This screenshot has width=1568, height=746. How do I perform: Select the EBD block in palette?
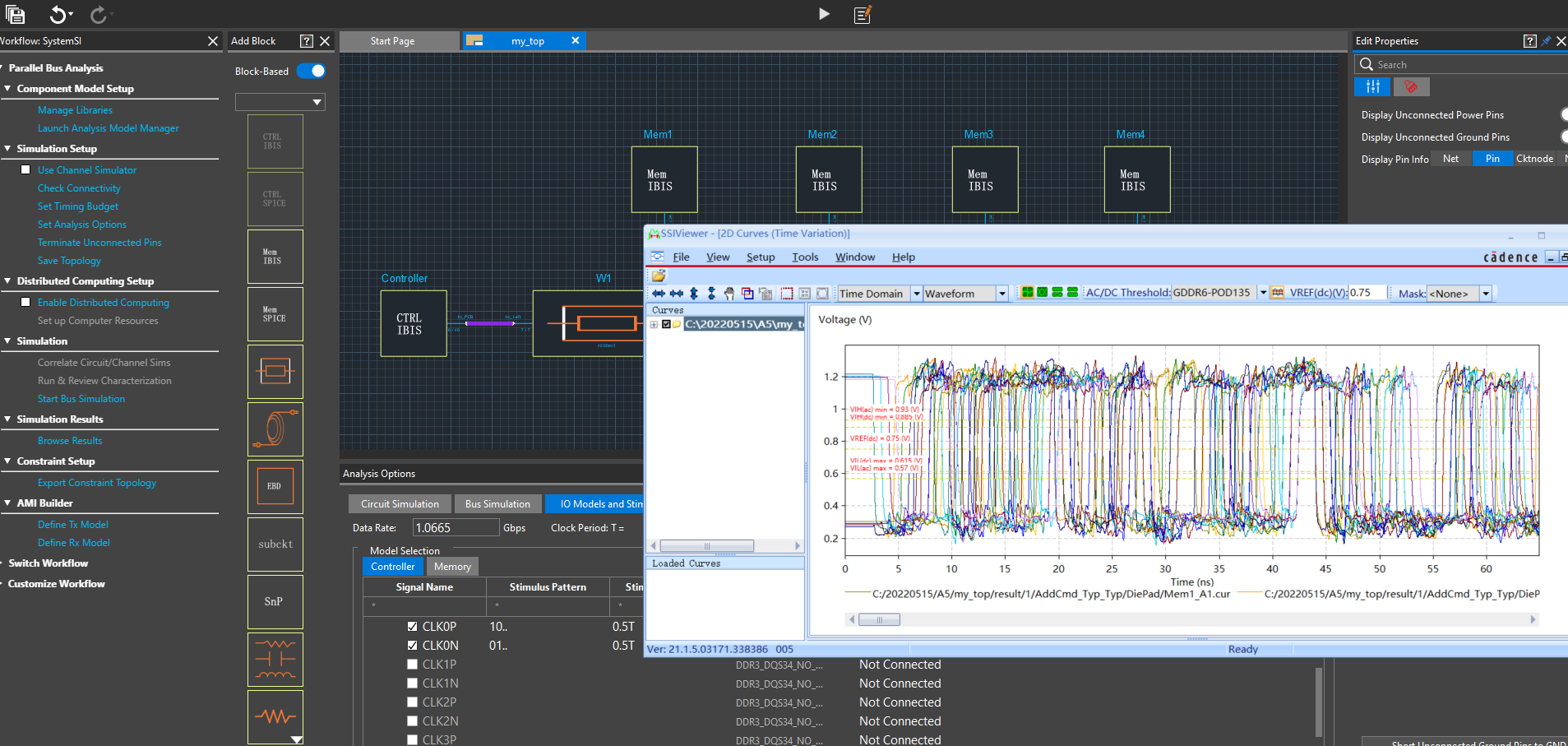tap(275, 487)
